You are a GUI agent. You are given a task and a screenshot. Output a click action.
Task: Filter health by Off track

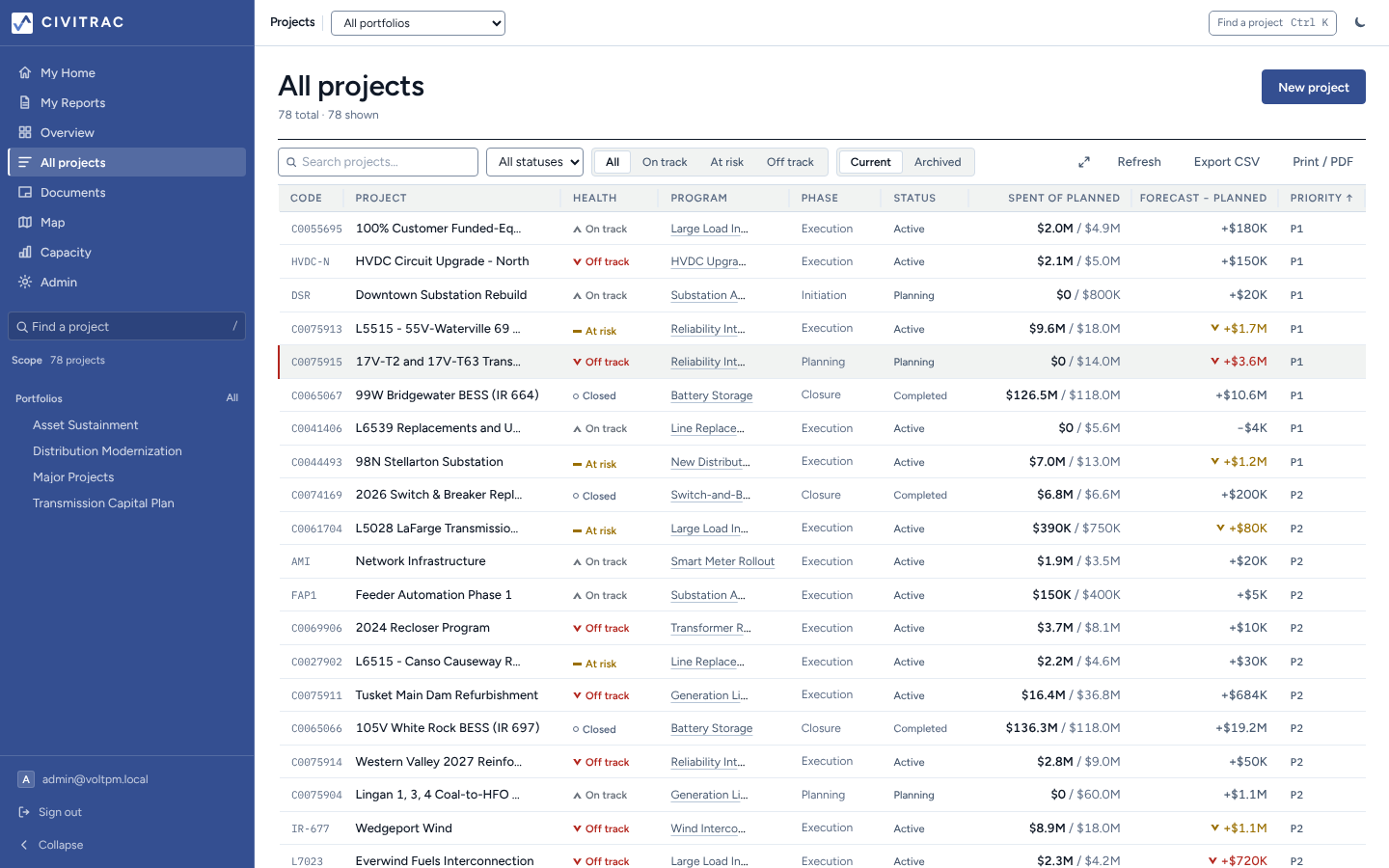click(790, 162)
